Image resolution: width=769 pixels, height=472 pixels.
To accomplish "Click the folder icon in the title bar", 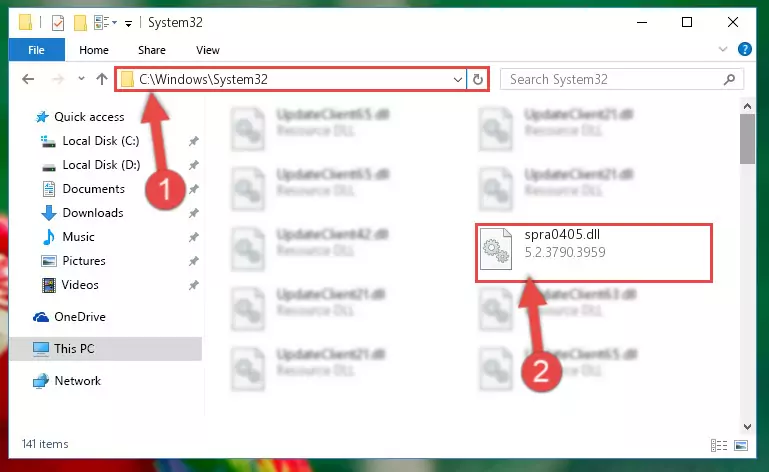I will point(26,23).
